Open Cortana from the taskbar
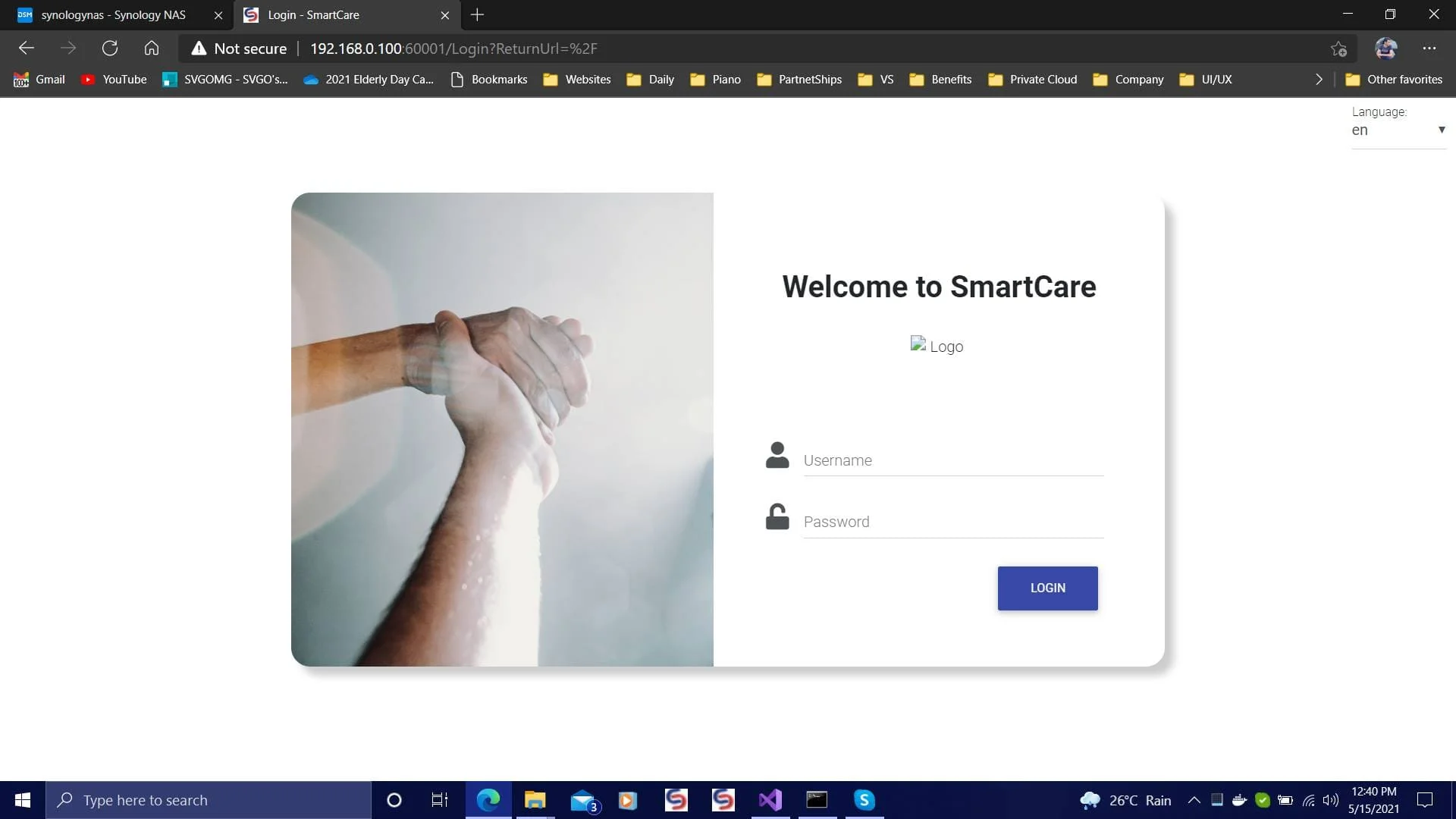This screenshot has width=1456, height=819. (394, 800)
